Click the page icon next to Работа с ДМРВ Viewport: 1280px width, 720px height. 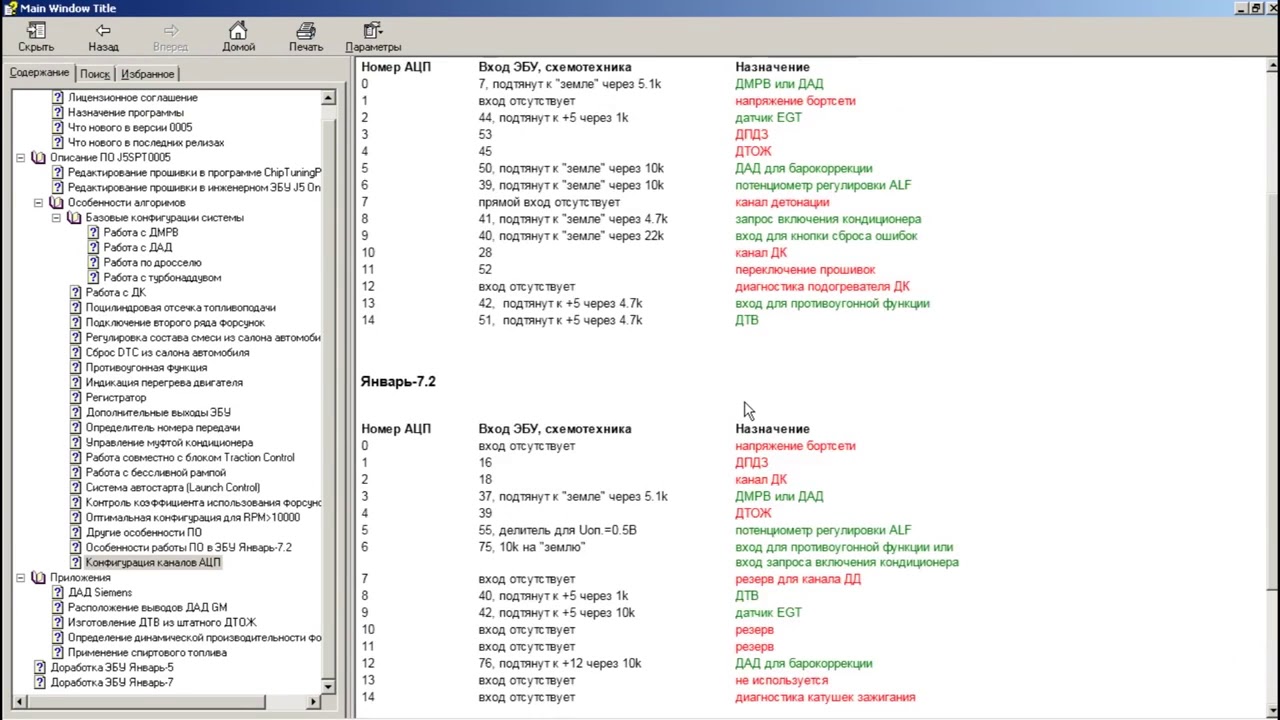pyautogui.click(x=94, y=233)
